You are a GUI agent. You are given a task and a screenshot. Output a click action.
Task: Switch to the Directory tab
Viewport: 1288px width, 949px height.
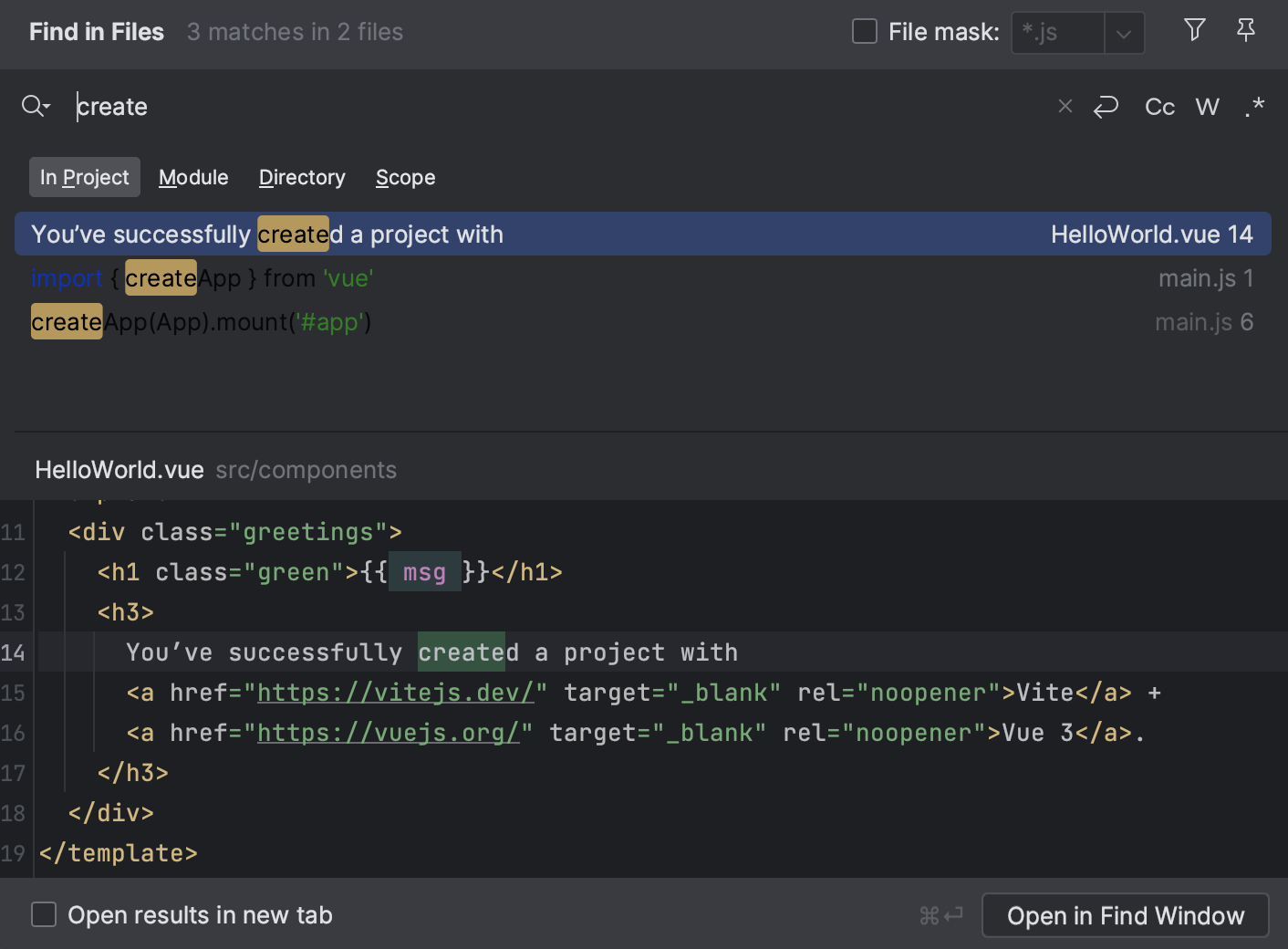pyautogui.click(x=302, y=177)
